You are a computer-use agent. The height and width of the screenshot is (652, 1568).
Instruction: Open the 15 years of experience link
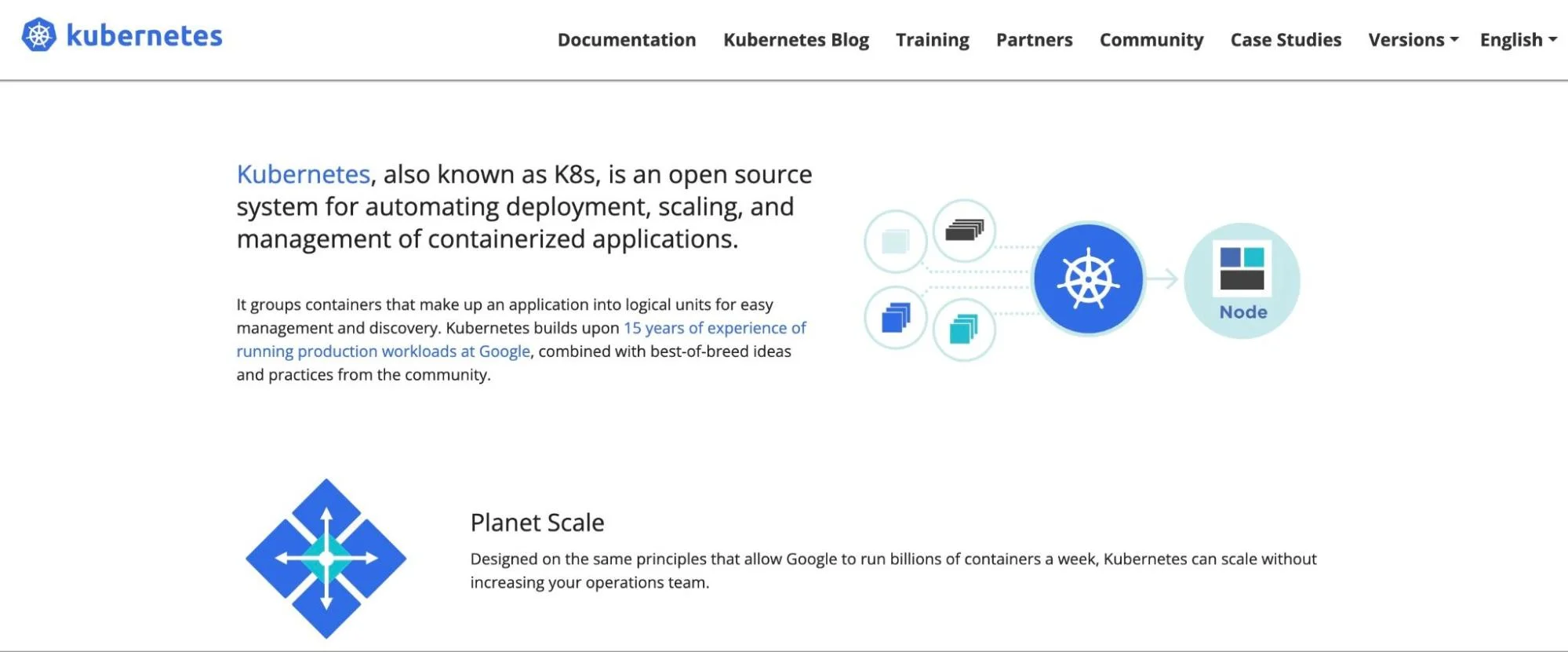point(522,340)
